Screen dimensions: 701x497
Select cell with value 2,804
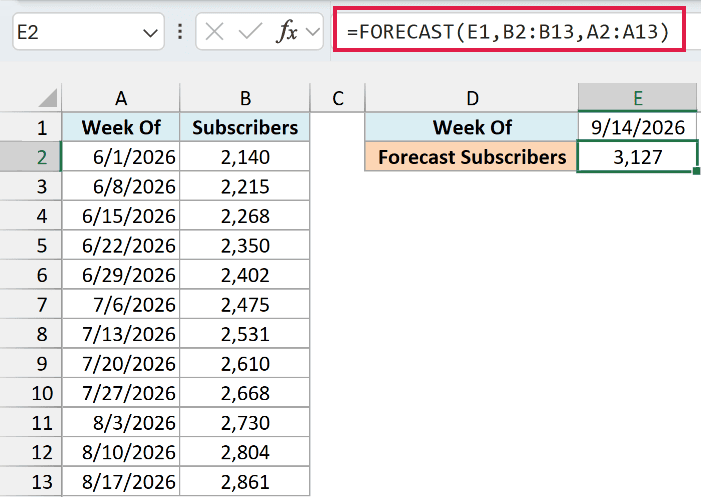(245, 452)
